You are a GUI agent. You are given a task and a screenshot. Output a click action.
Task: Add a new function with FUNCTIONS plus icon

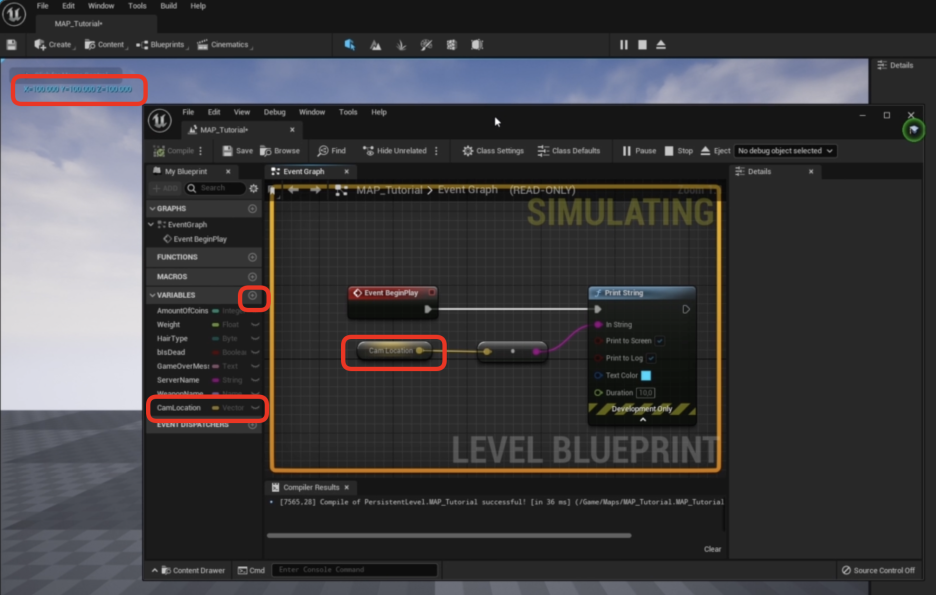(253, 257)
